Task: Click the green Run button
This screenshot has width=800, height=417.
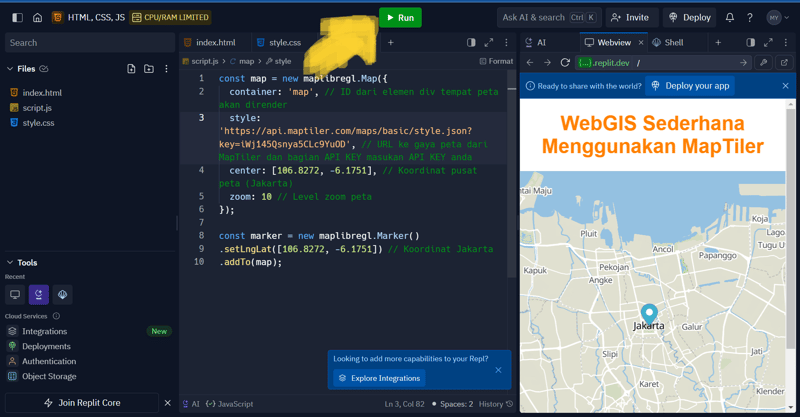Action: 401,17
